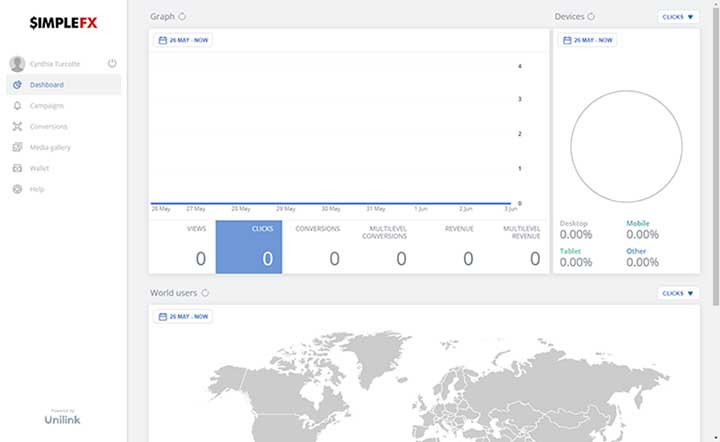
Task: Click the Conversions sidebar icon
Action: pos(17,127)
